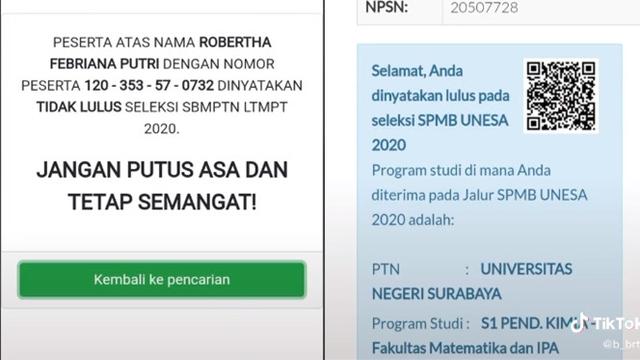The height and width of the screenshot is (360, 640).
Task: Click the green Kembali ke pencarian button
Action: point(162,280)
